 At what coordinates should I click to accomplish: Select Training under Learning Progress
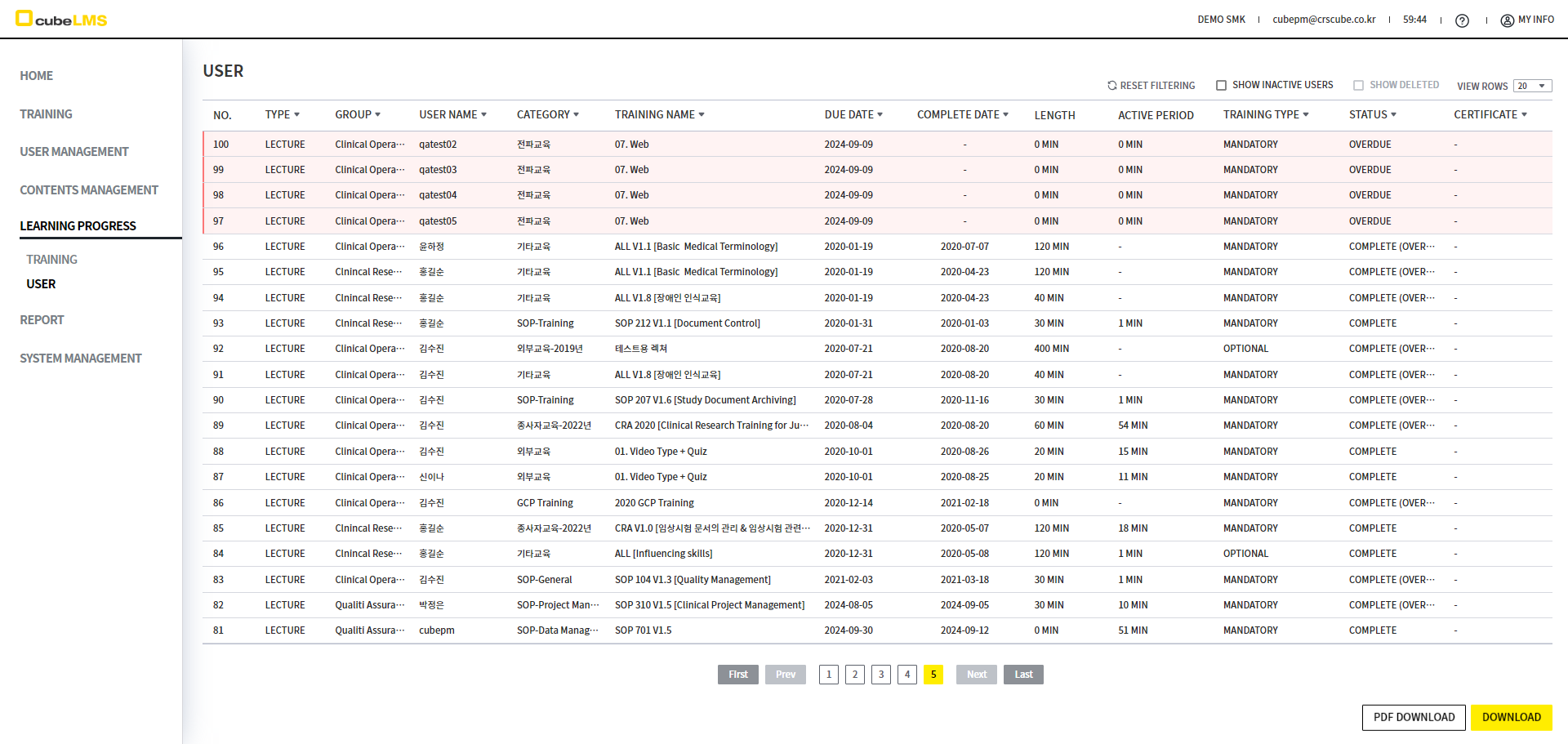tap(51, 260)
